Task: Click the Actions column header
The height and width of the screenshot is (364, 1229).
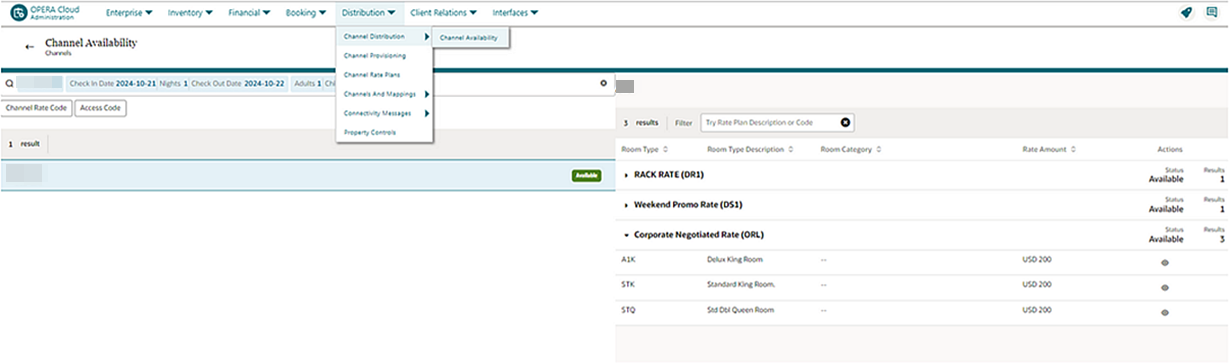Action: 1170,149
